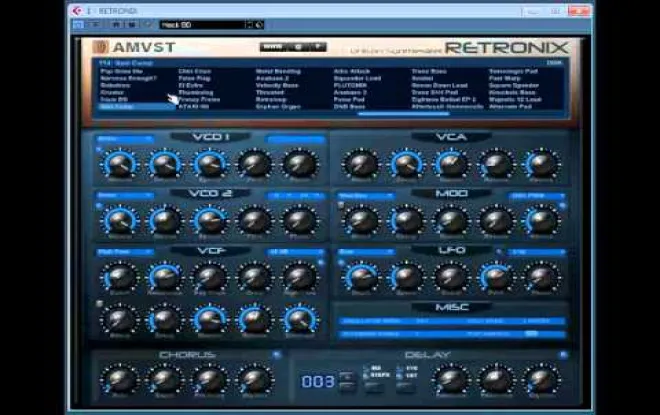Screen dimensions: 660x415
Task: Select the Velocity Bass preset
Action: pos(277,85)
